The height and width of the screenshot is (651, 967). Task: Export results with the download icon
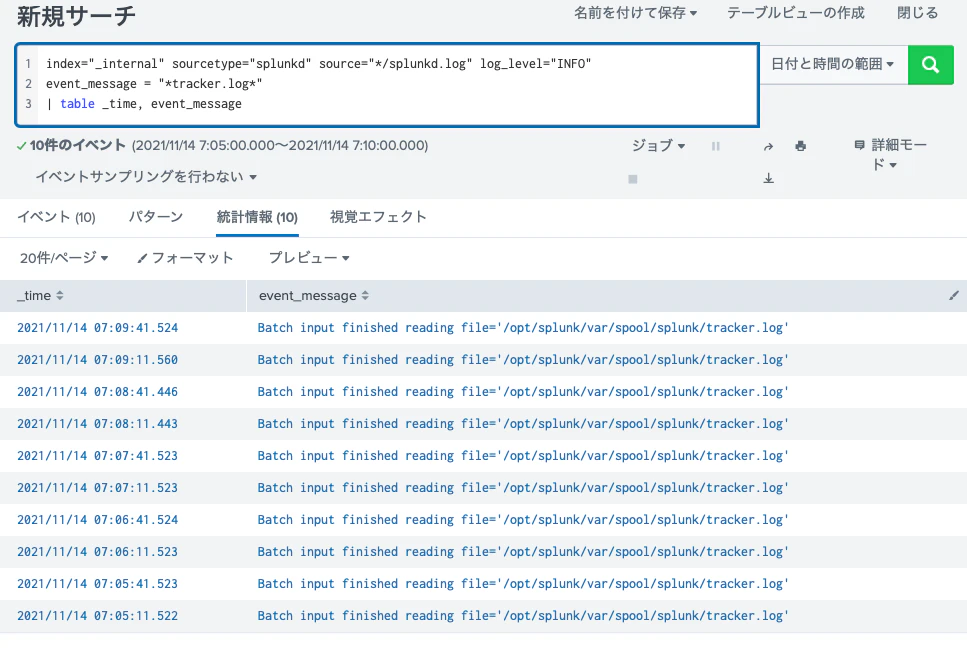tap(768, 178)
